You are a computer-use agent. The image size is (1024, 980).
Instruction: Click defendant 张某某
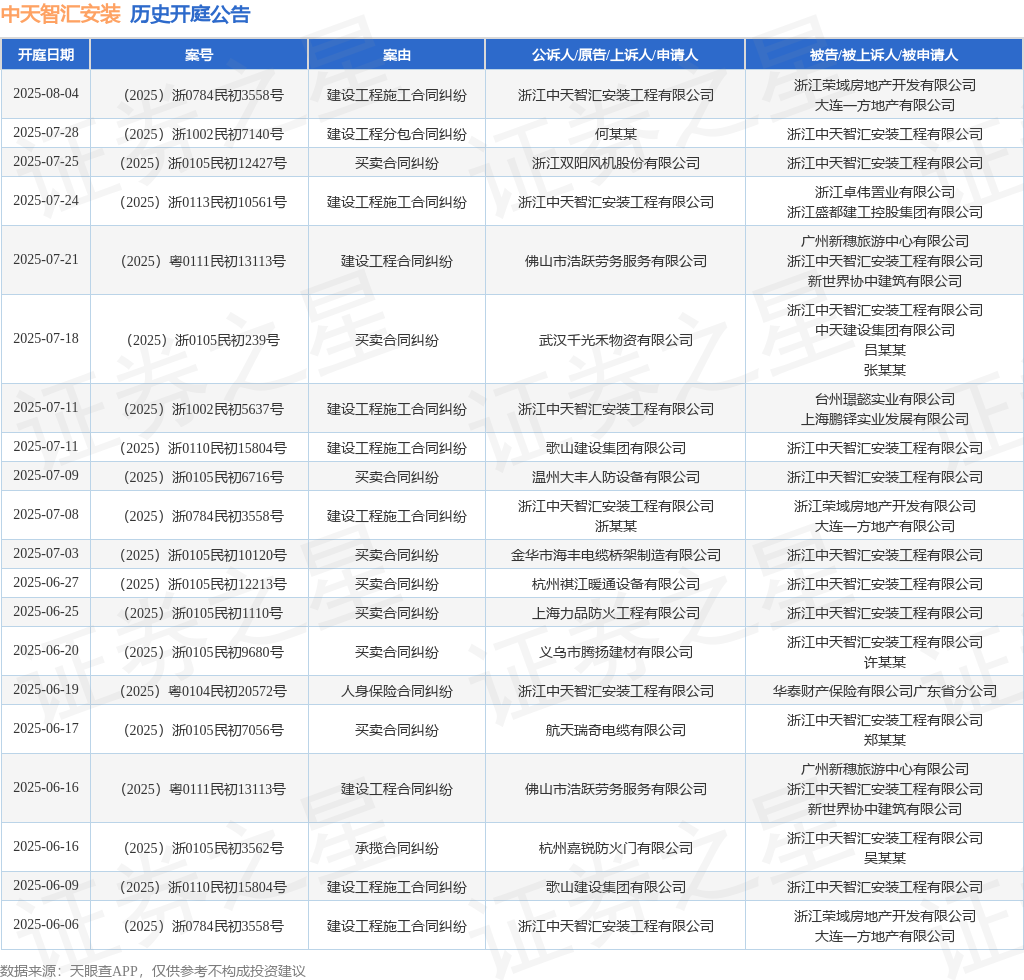(884, 370)
